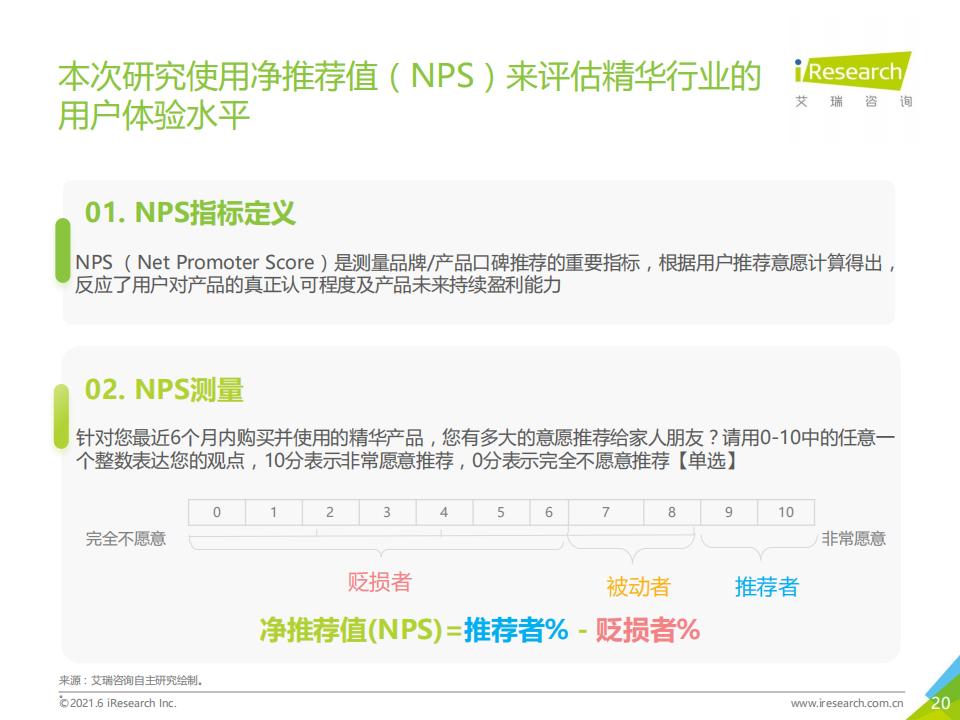The width and height of the screenshot is (960, 720).
Task: Click scale cell 3
Action: 388,512
